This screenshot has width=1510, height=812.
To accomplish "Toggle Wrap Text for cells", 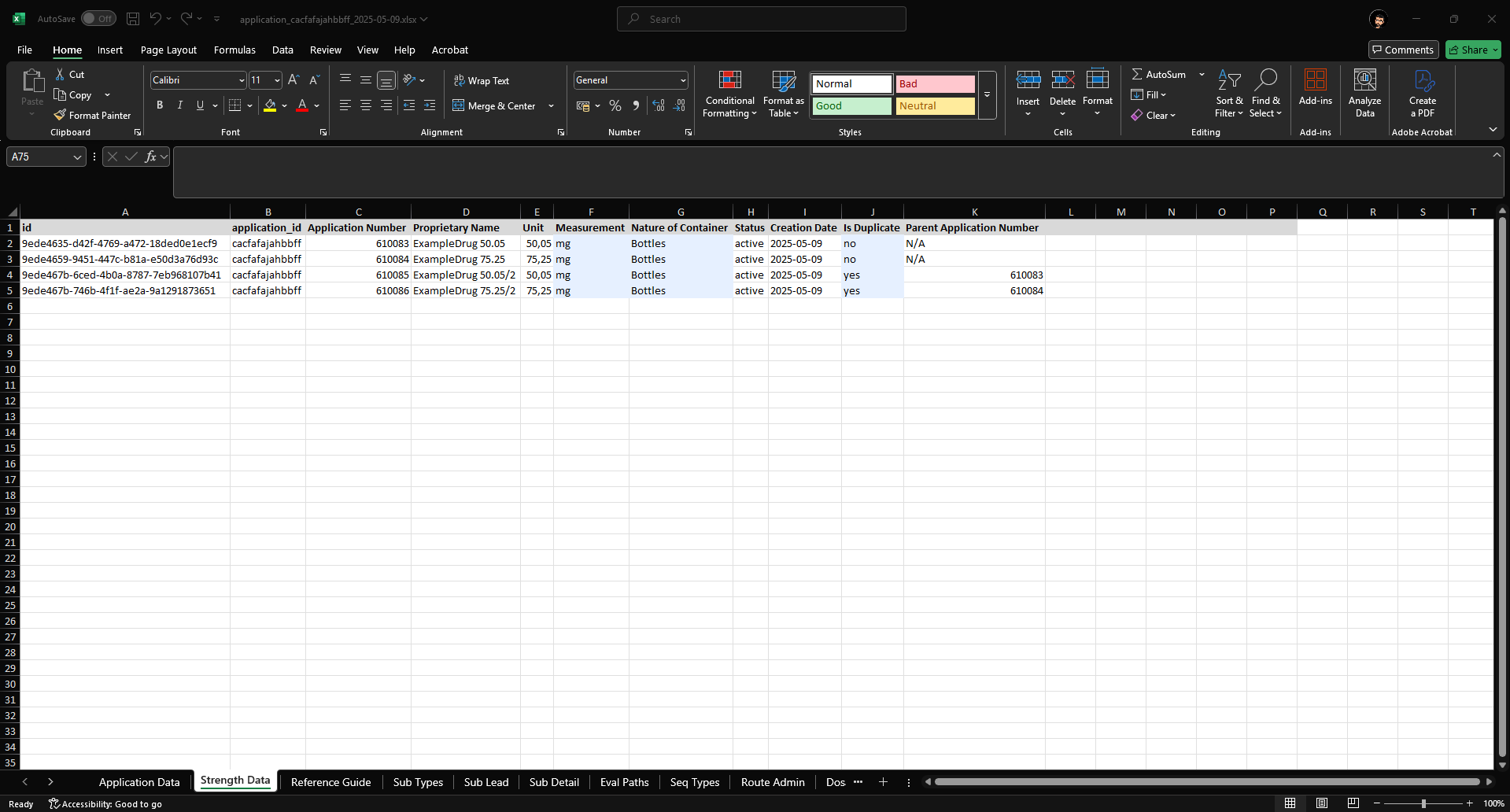I will coord(482,80).
